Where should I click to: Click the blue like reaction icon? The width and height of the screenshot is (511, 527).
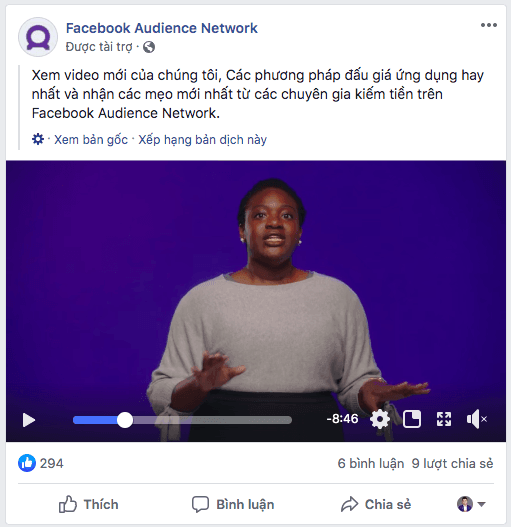[27, 463]
